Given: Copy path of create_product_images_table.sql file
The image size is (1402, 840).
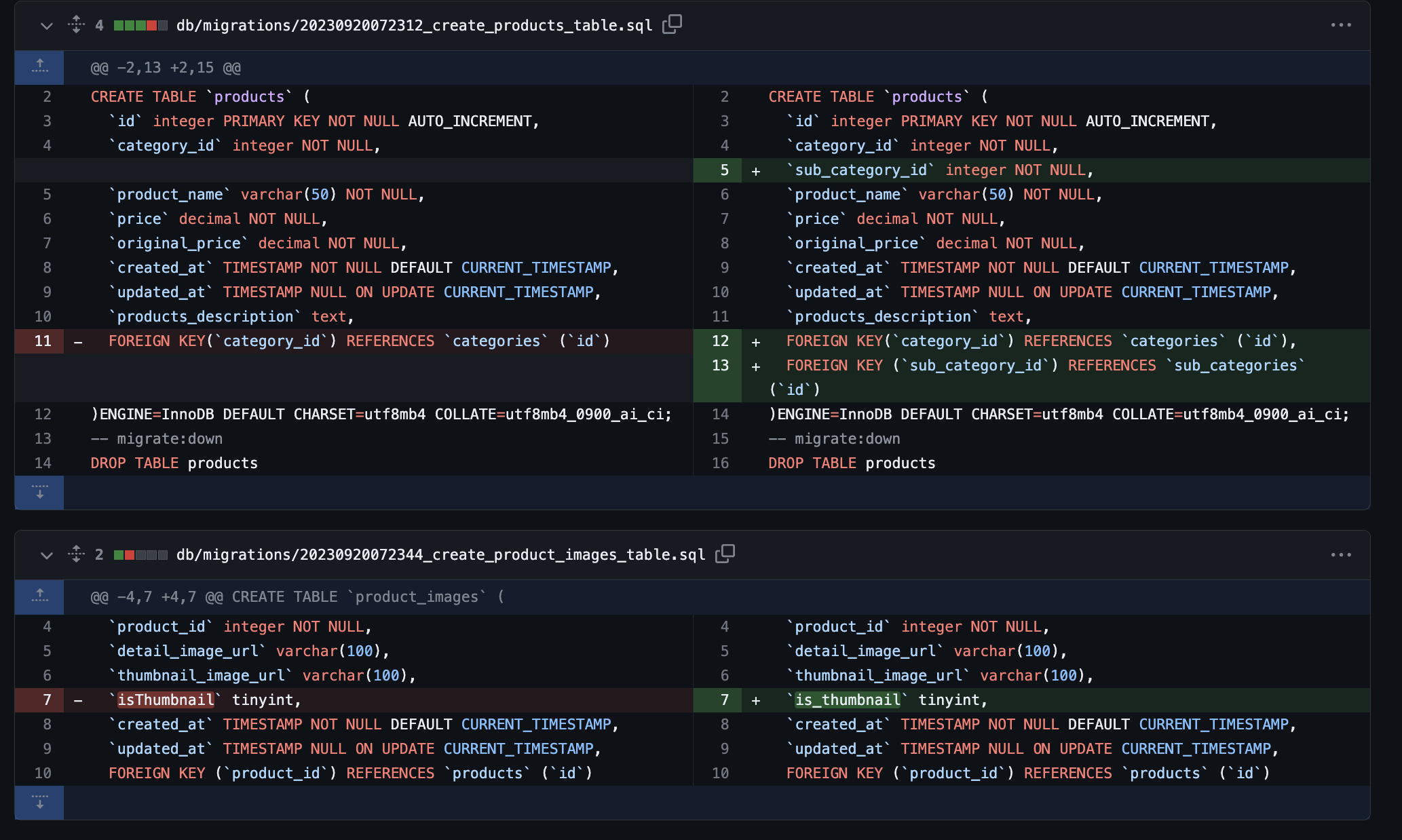Looking at the screenshot, I should tap(725, 554).
